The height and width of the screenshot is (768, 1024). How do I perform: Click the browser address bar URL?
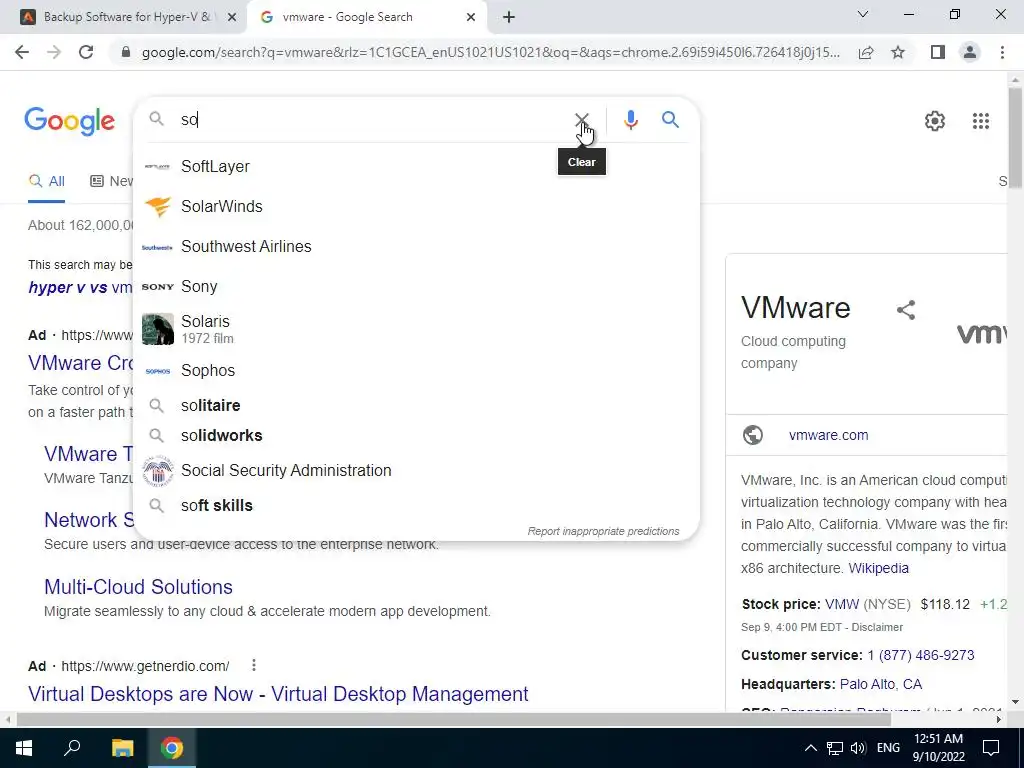tap(491, 52)
